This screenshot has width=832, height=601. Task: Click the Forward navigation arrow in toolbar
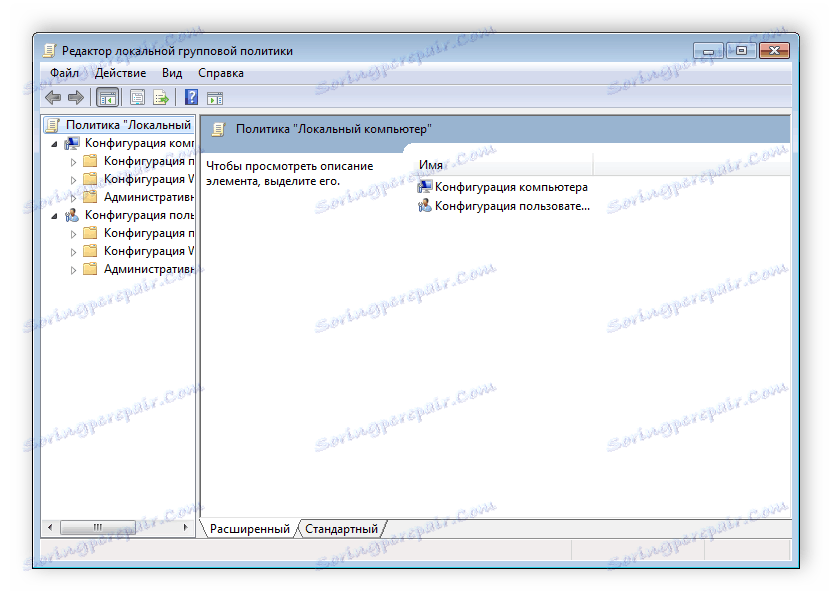(x=77, y=97)
